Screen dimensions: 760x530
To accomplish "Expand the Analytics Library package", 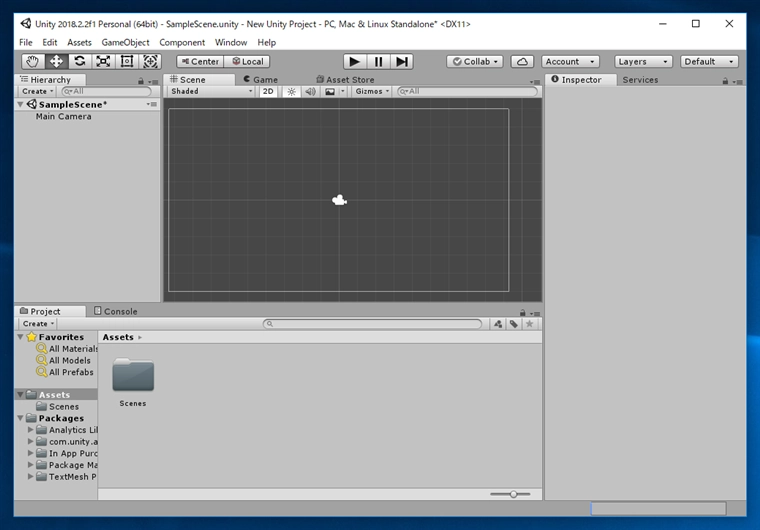I will point(31,430).
